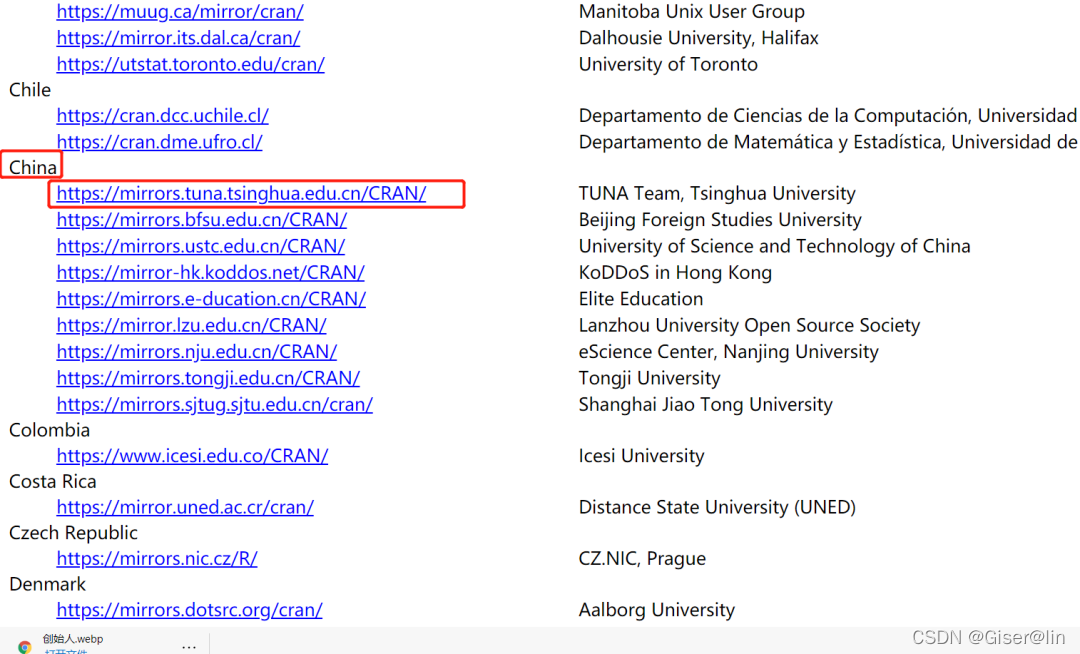1080x654 pixels.
Task: Open the cran.dcc.uchile.cl mirror link
Action: click(x=163, y=116)
